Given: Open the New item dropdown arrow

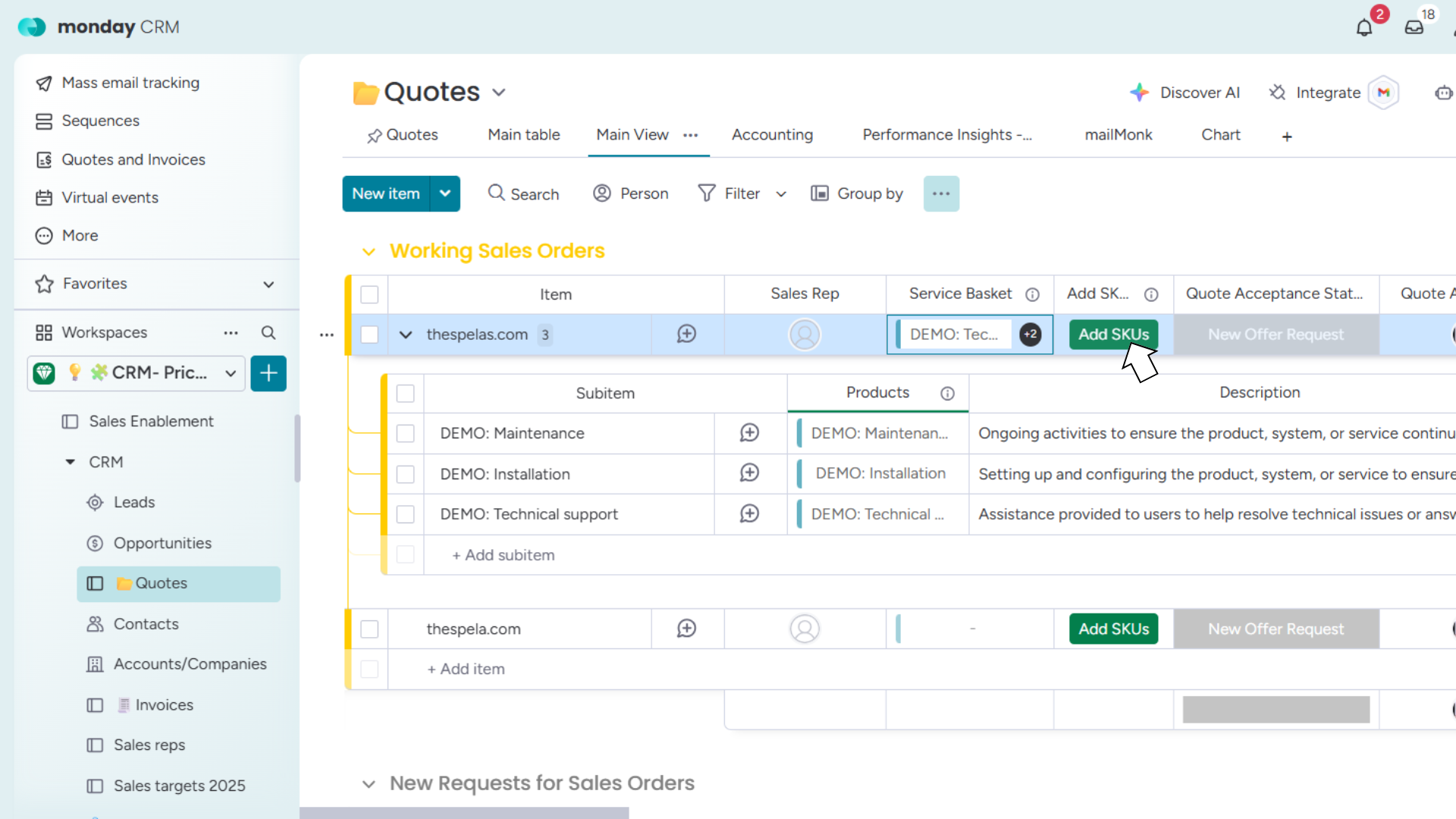Looking at the screenshot, I should tap(445, 194).
